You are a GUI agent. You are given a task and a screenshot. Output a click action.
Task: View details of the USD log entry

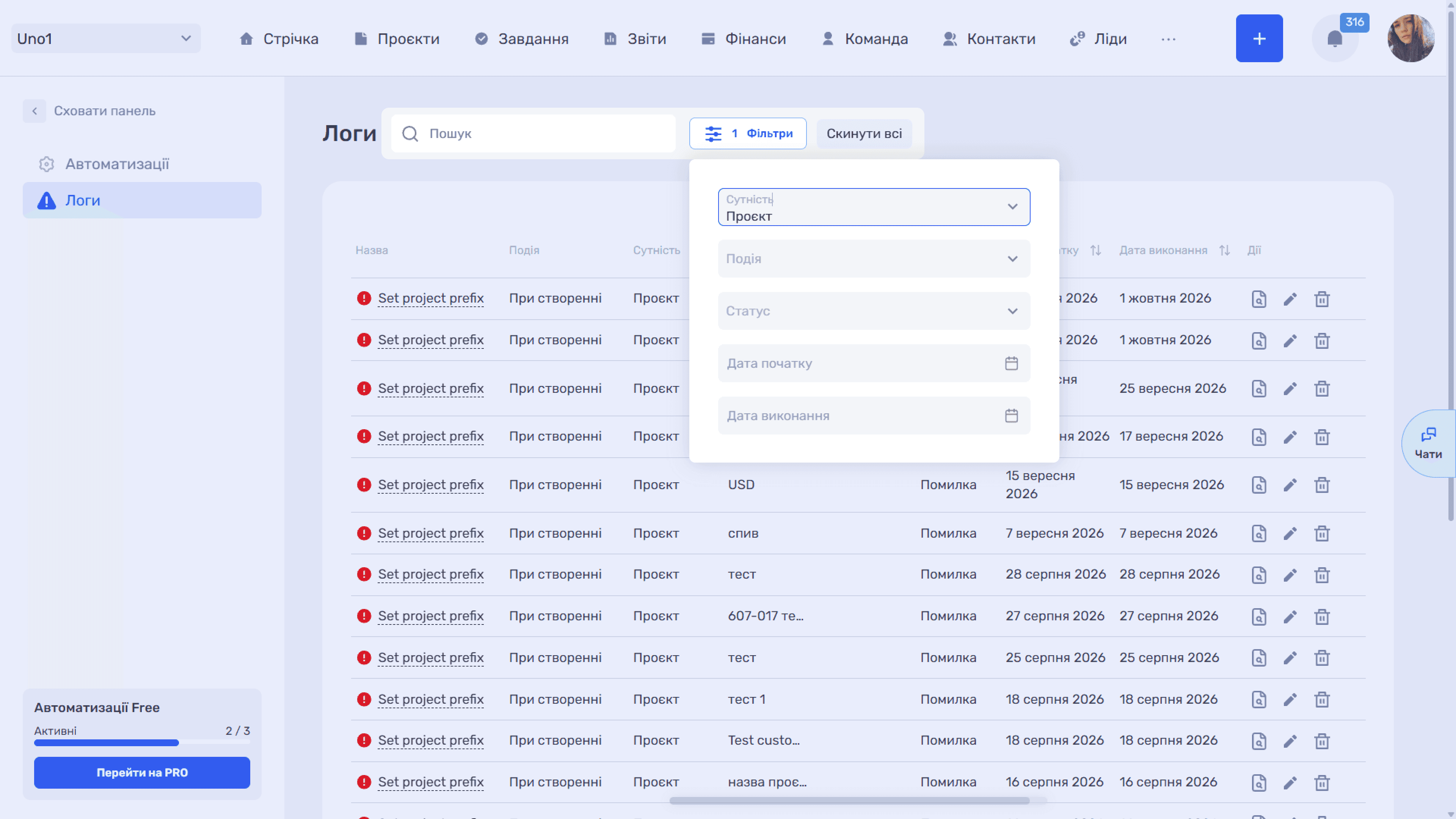(x=1258, y=485)
